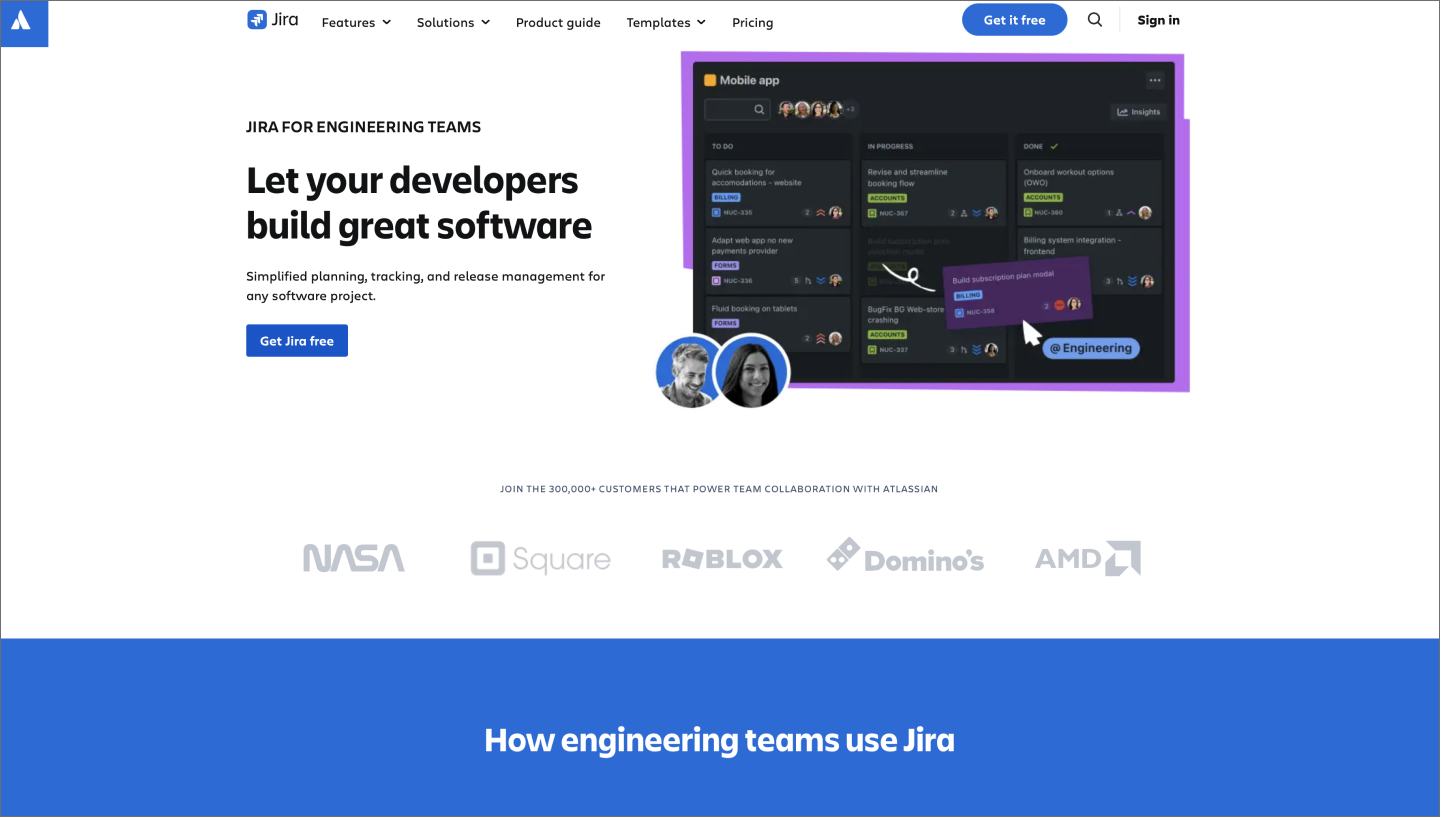Click the Domino's customer logo

[906, 556]
